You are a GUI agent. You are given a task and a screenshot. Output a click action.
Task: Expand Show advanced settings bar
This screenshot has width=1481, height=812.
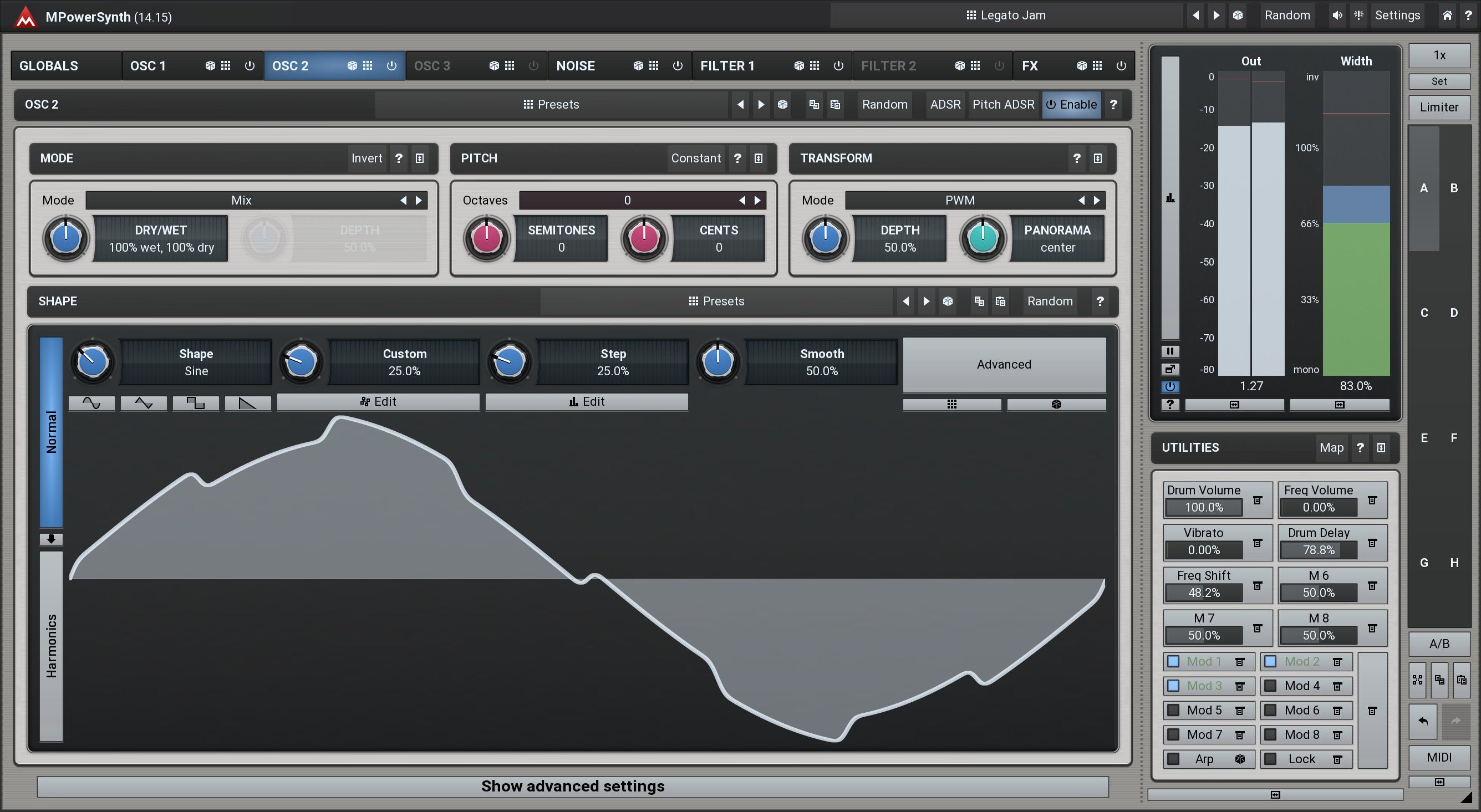[x=573, y=786]
